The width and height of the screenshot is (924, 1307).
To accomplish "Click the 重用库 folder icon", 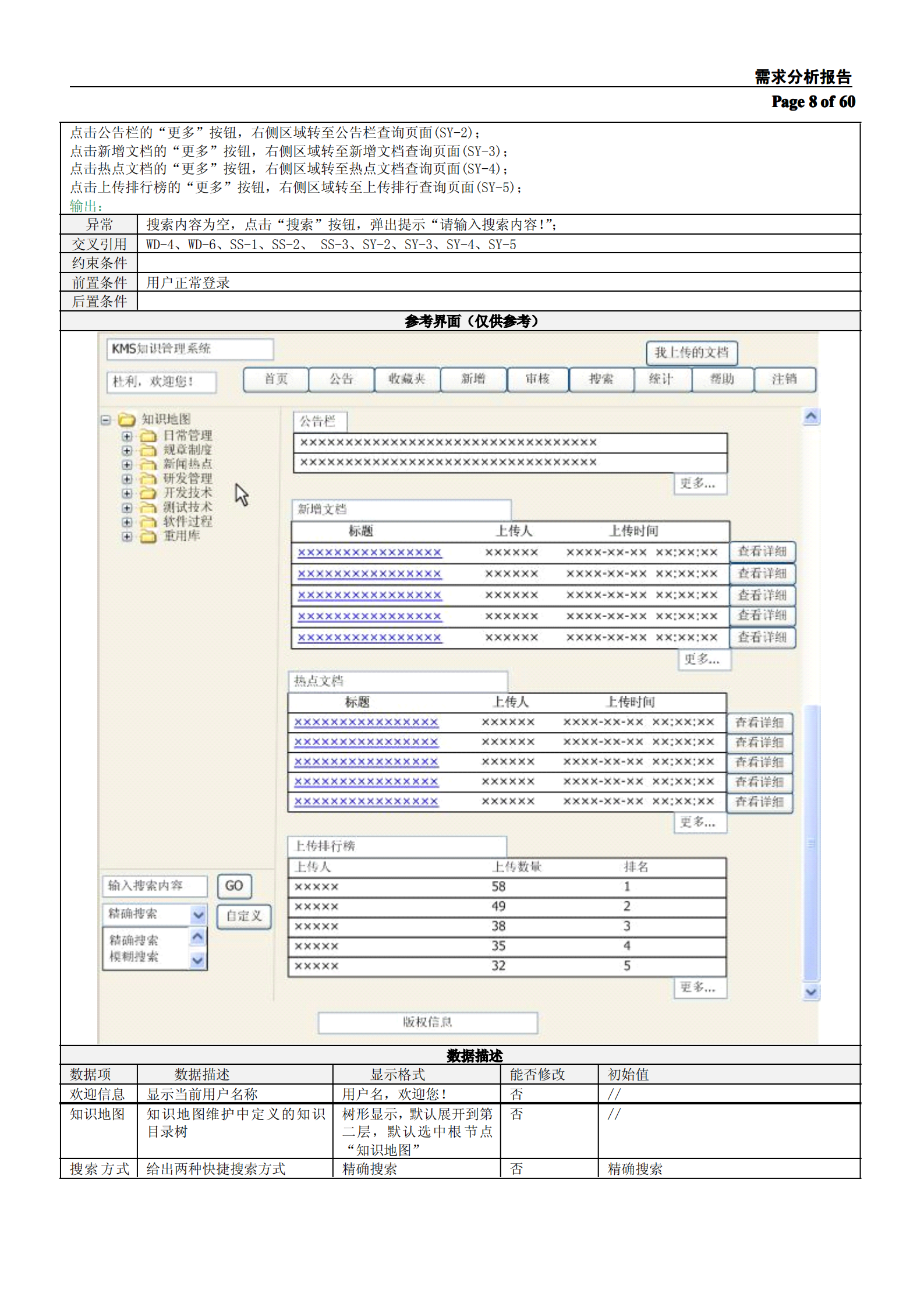I will pyautogui.click(x=148, y=536).
